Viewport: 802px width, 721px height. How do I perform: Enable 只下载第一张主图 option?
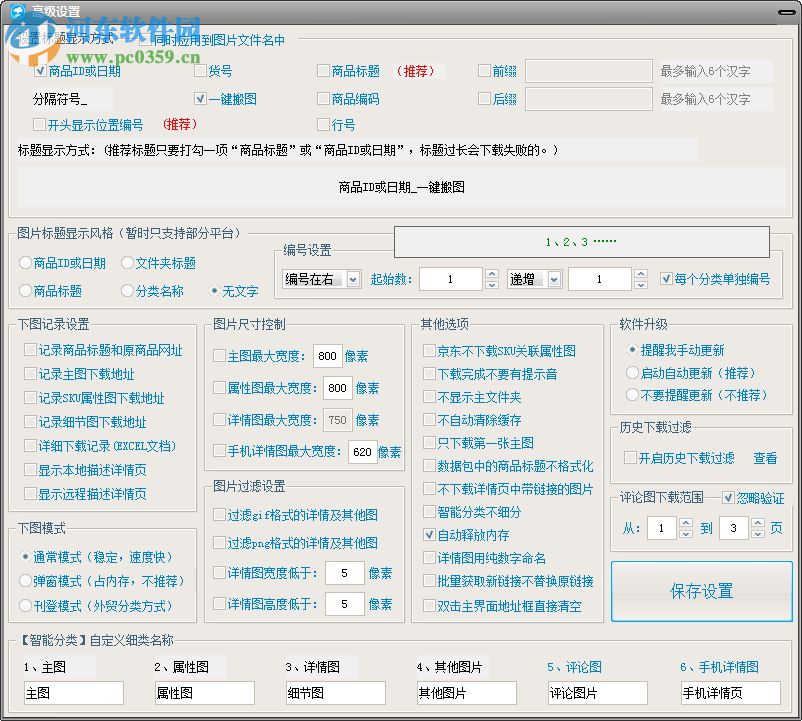[429, 442]
